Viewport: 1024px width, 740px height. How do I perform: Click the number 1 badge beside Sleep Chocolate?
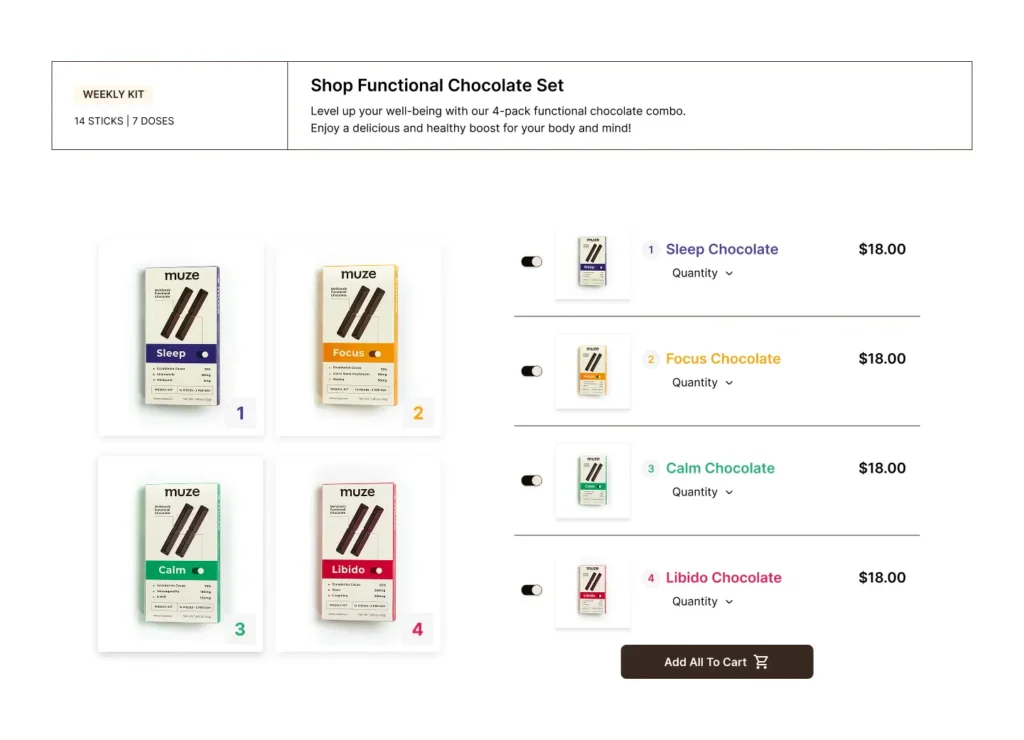[x=651, y=250]
